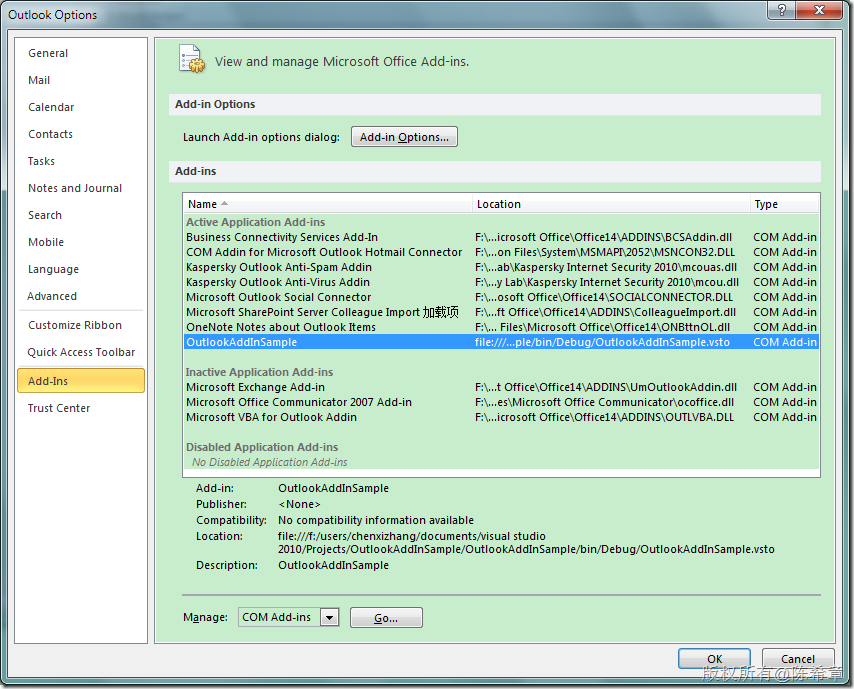Select Microsoft VBA for Outlook Addin
854x689 pixels.
pos(501,417)
